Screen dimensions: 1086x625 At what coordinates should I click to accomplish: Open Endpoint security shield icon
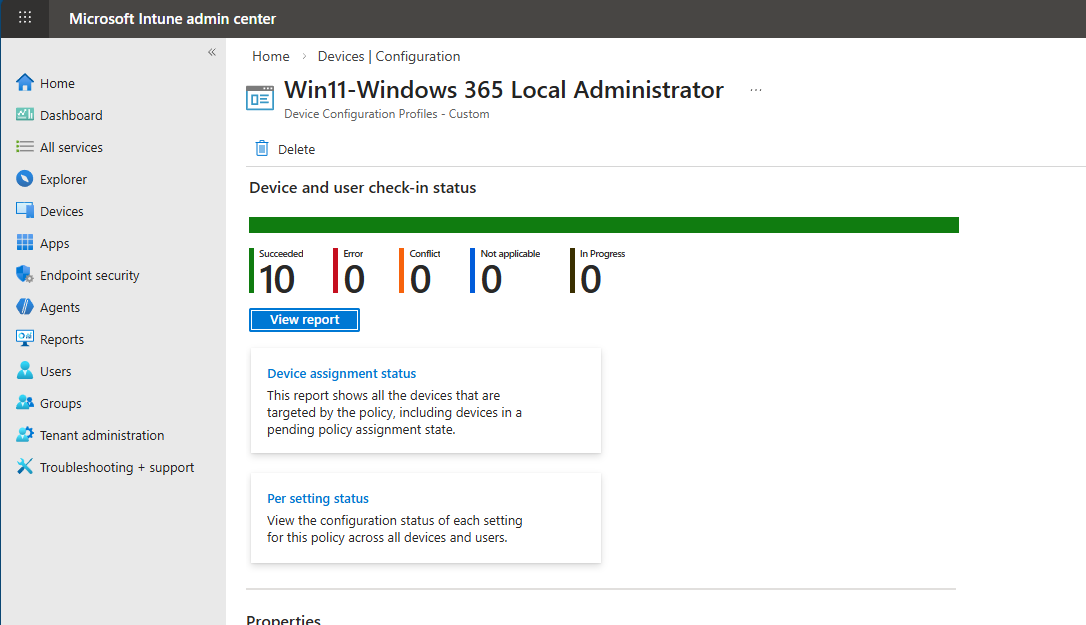[25, 275]
